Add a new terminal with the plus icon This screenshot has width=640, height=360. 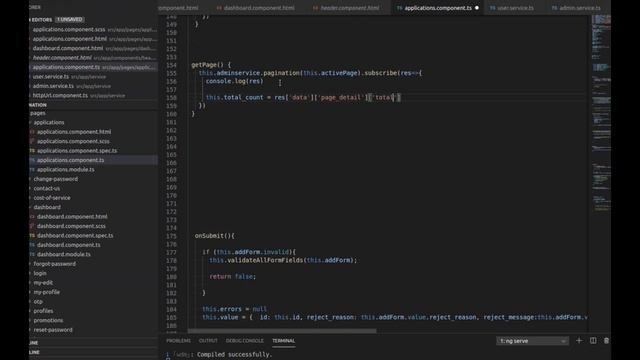click(x=579, y=340)
